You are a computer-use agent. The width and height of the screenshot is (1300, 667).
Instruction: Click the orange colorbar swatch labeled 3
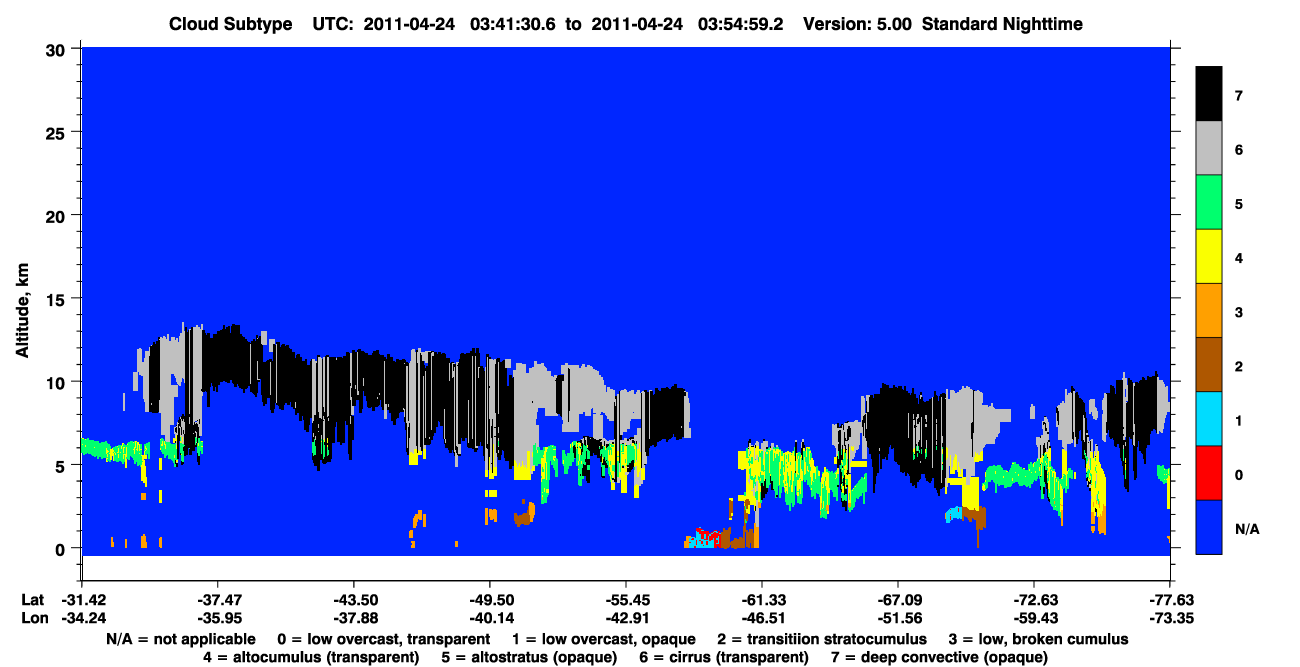(x=1208, y=311)
